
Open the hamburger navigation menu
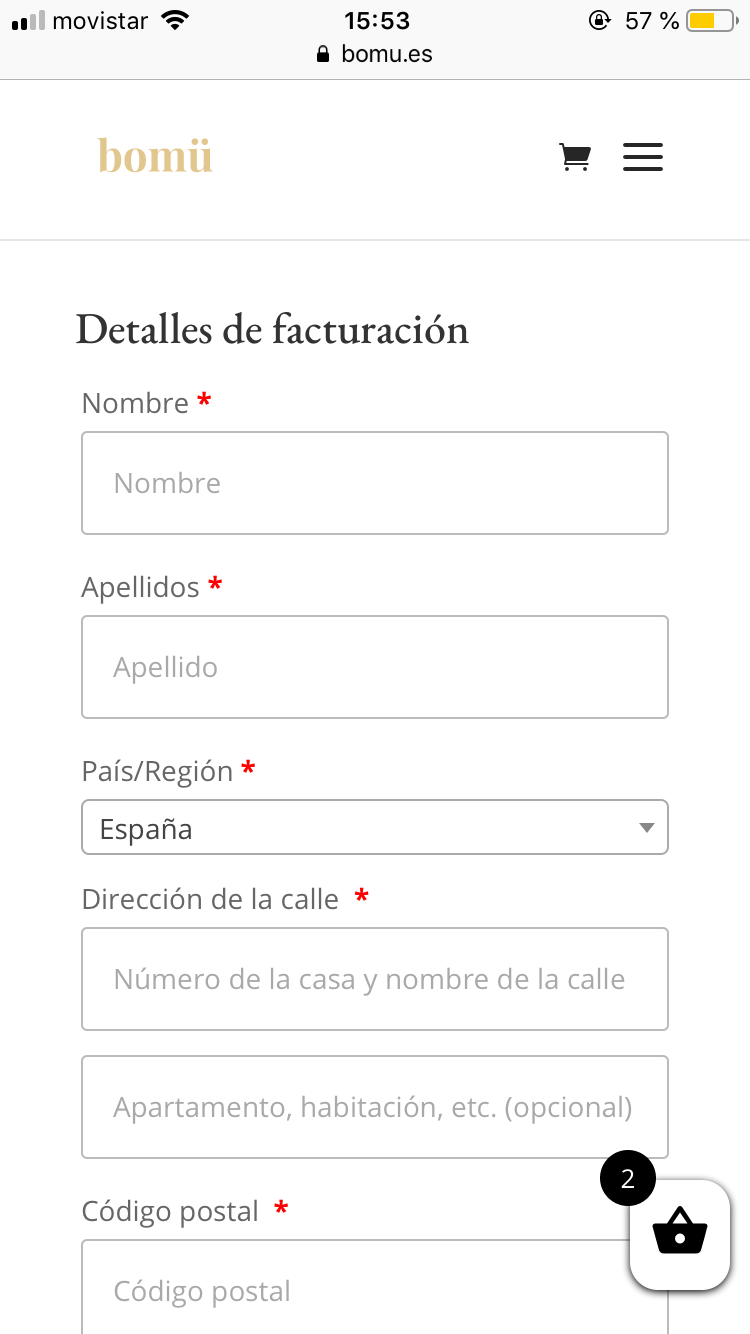pos(643,157)
